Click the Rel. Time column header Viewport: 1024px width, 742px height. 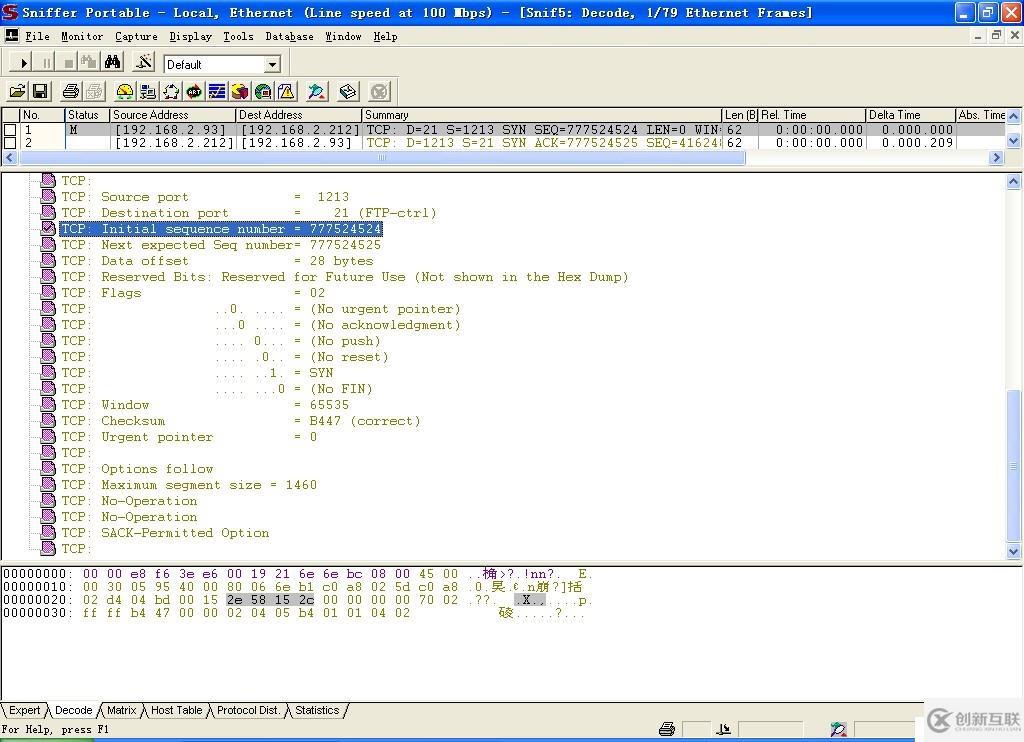812,115
